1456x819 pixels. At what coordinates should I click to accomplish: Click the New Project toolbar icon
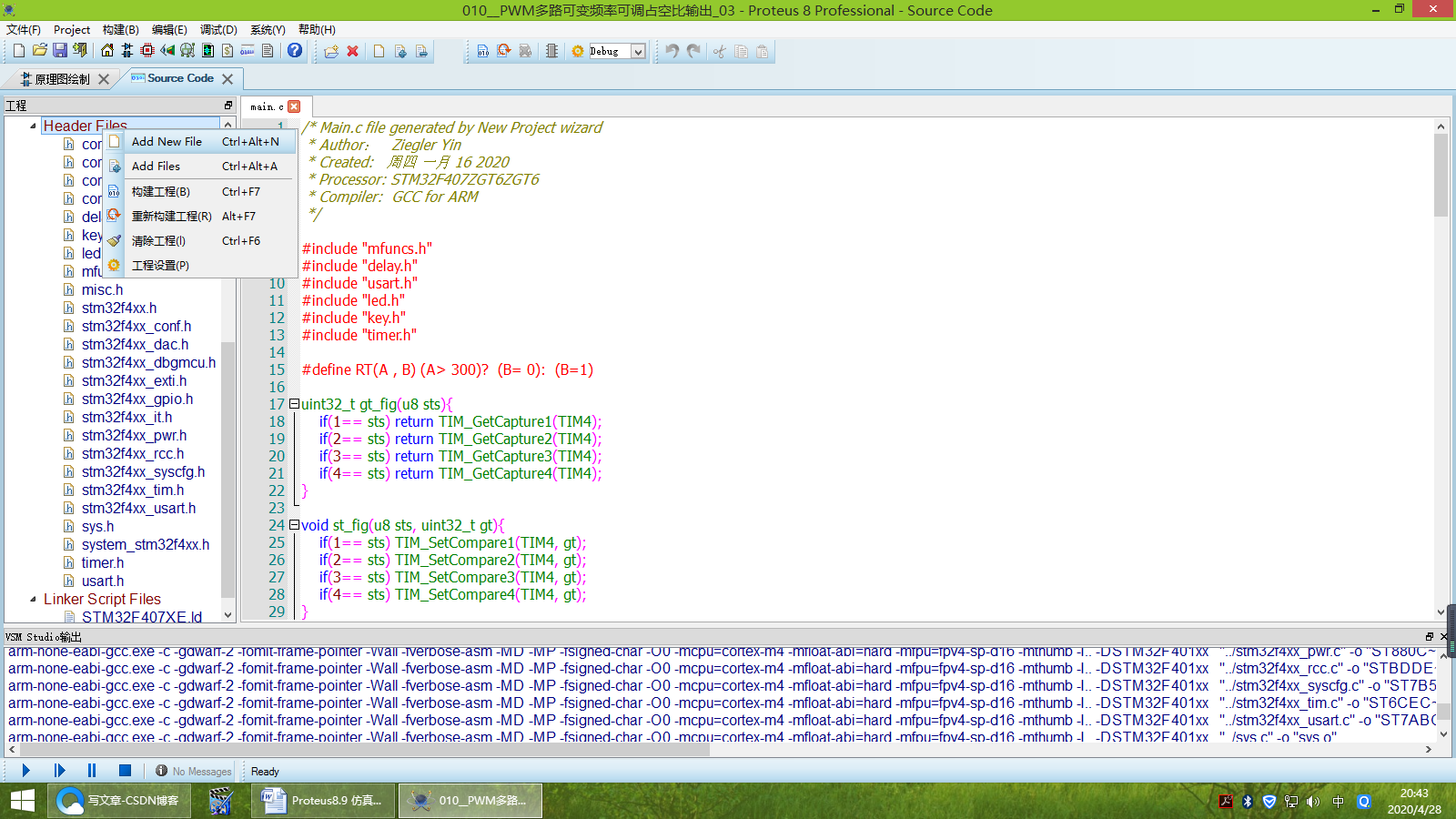18,51
